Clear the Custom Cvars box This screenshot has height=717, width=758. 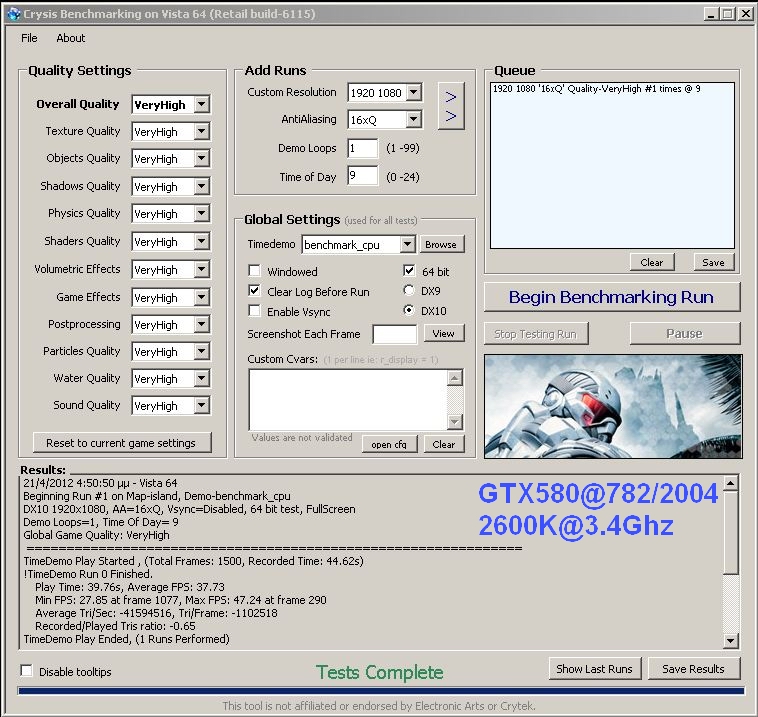coord(444,444)
